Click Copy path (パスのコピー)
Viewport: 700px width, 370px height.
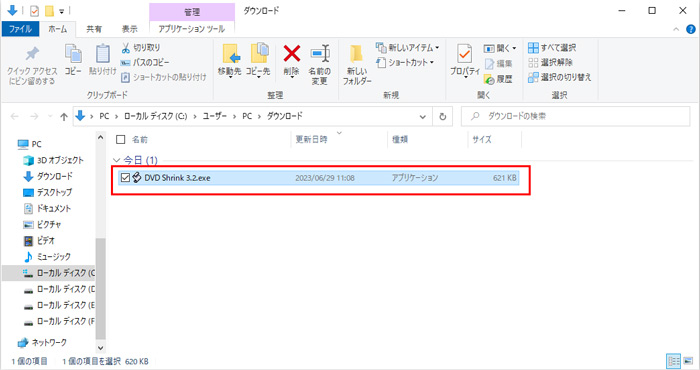145,62
